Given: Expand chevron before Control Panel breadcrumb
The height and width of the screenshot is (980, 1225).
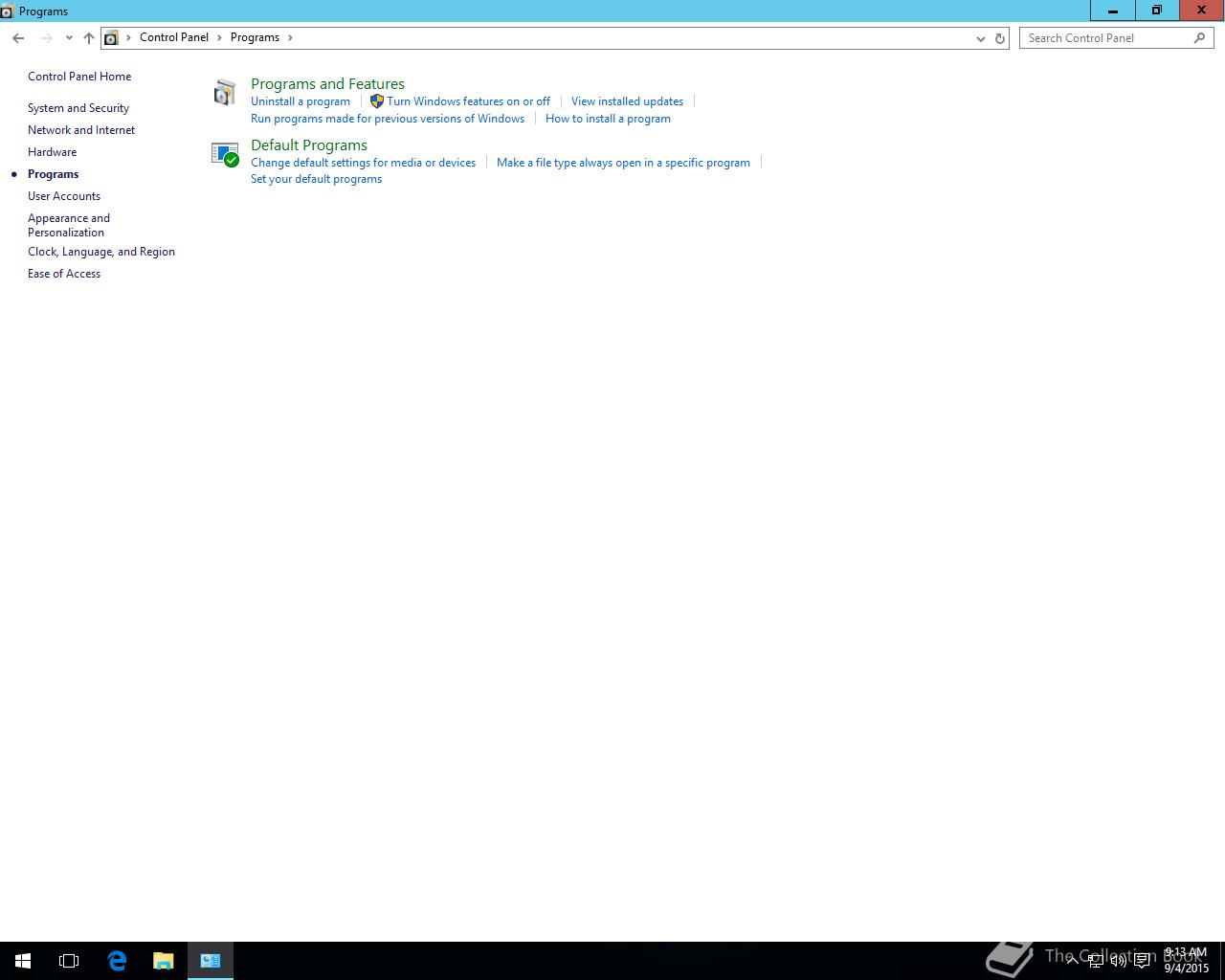Looking at the screenshot, I should click(x=128, y=38).
